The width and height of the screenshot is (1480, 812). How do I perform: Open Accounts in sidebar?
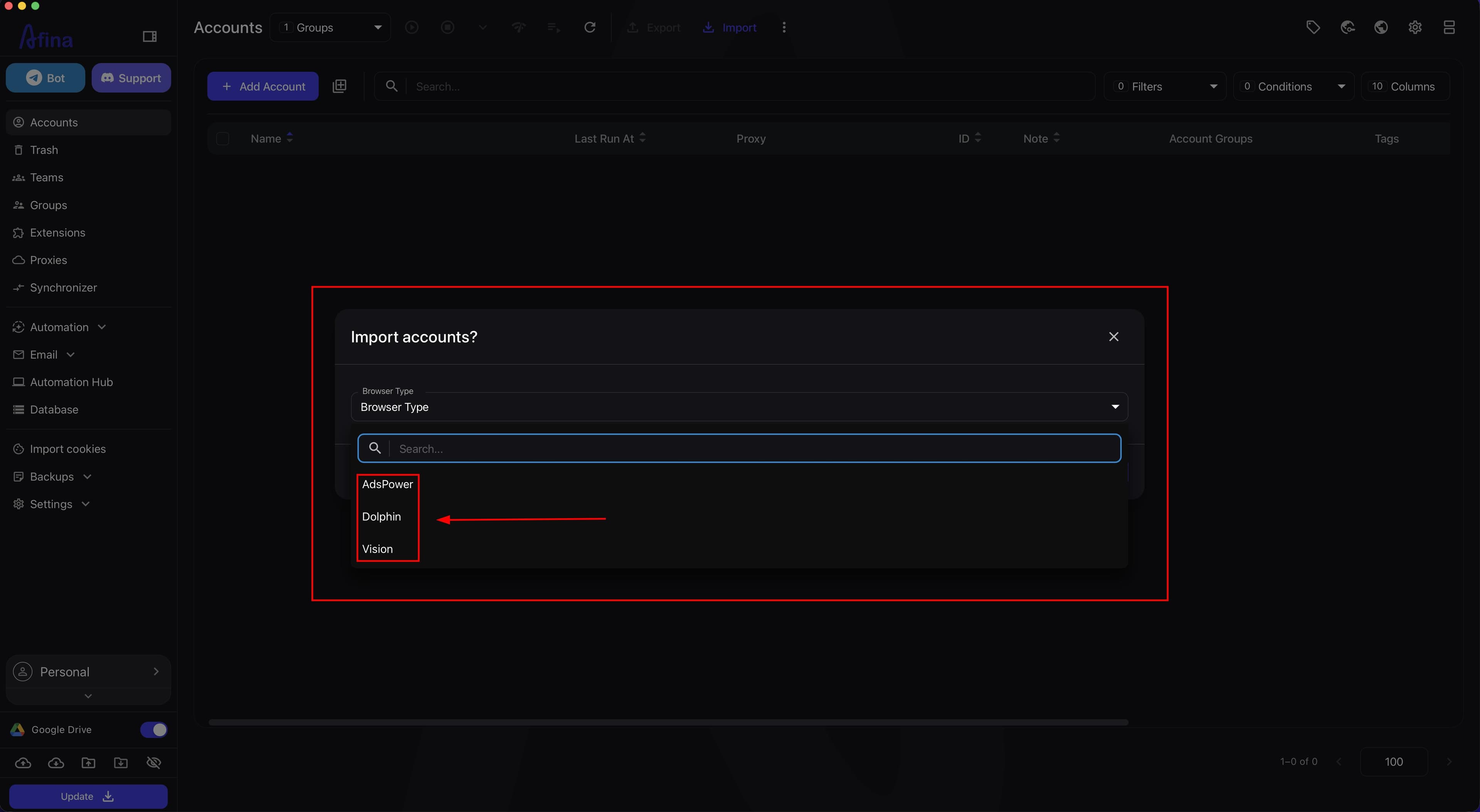click(x=89, y=123)
